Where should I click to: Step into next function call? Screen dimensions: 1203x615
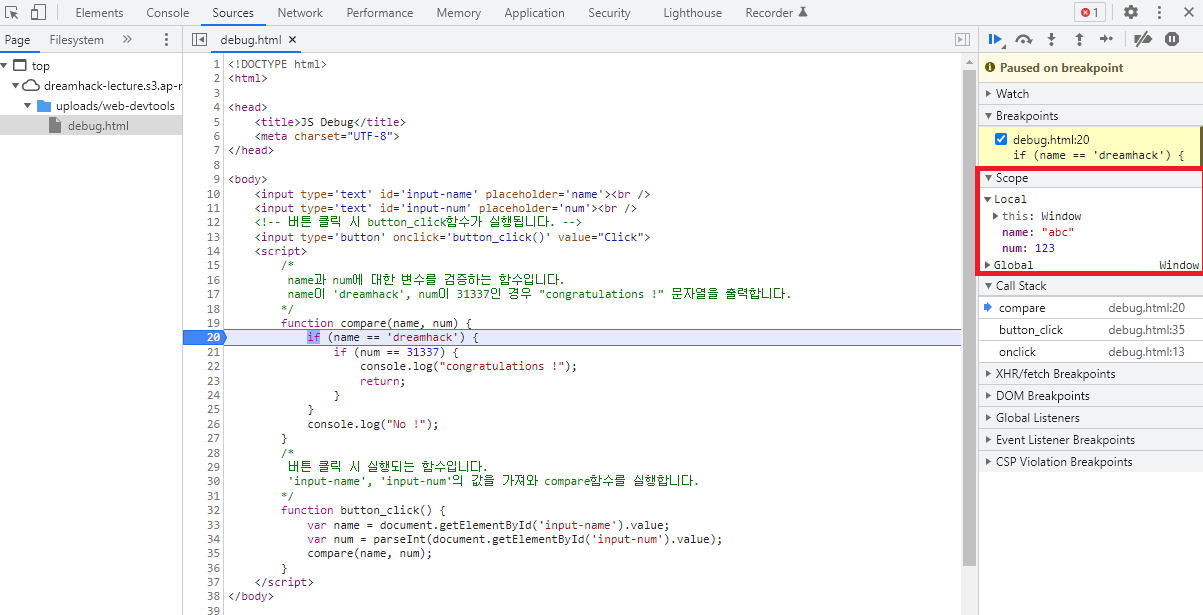1051,39
